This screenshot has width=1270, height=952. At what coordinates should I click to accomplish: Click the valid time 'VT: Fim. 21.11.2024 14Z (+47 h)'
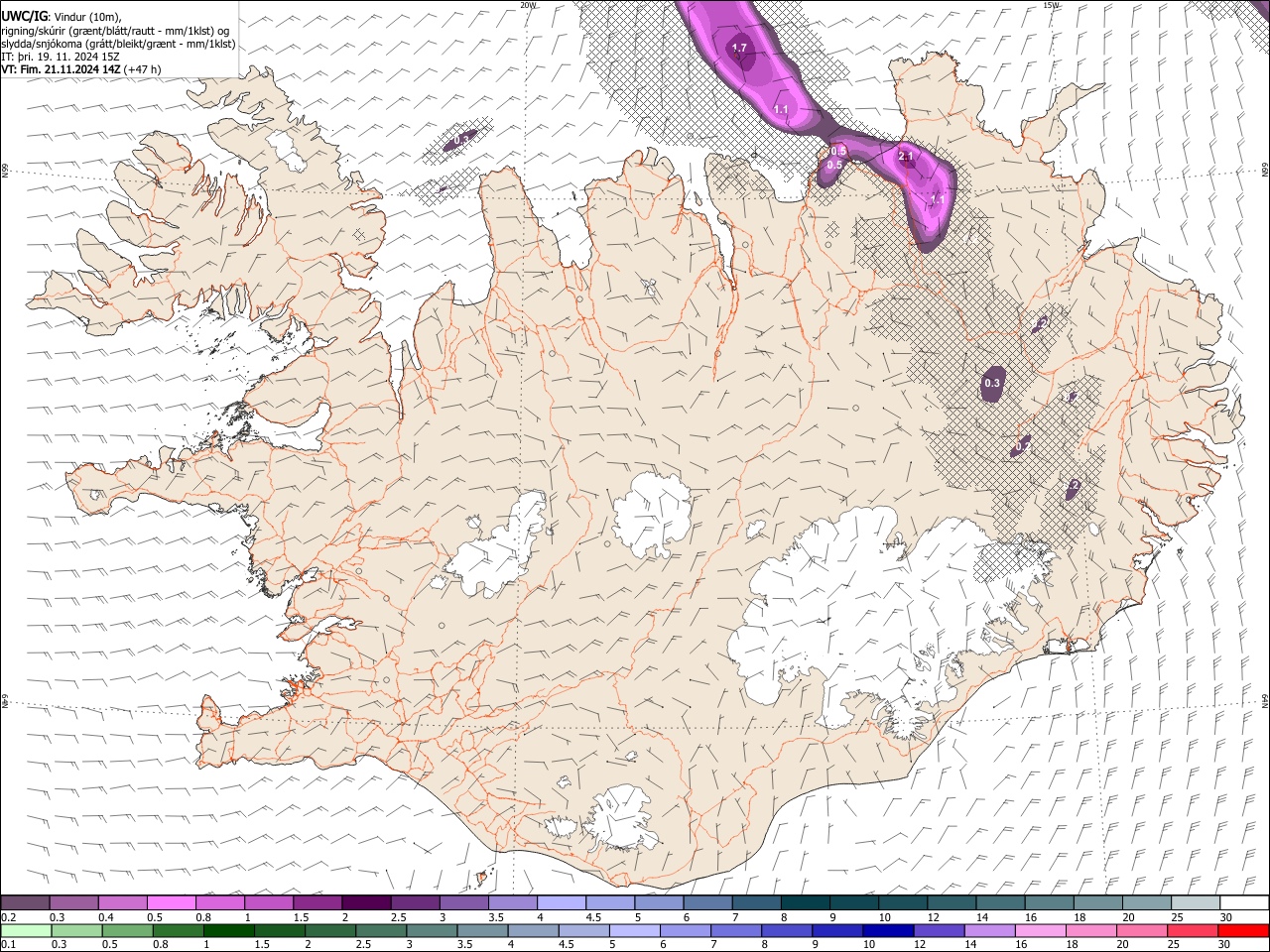tap(81, 70)
